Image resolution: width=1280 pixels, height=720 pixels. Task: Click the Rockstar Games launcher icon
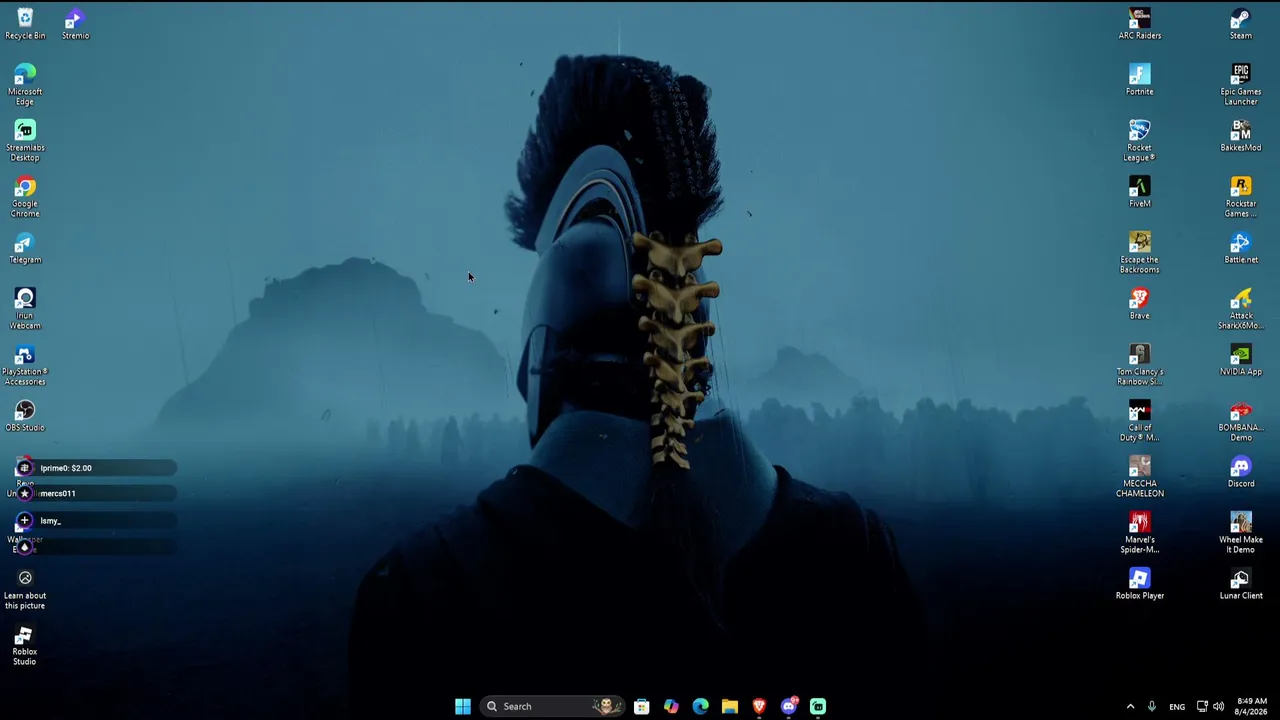pyautogui.click(x=1241, y=196)
